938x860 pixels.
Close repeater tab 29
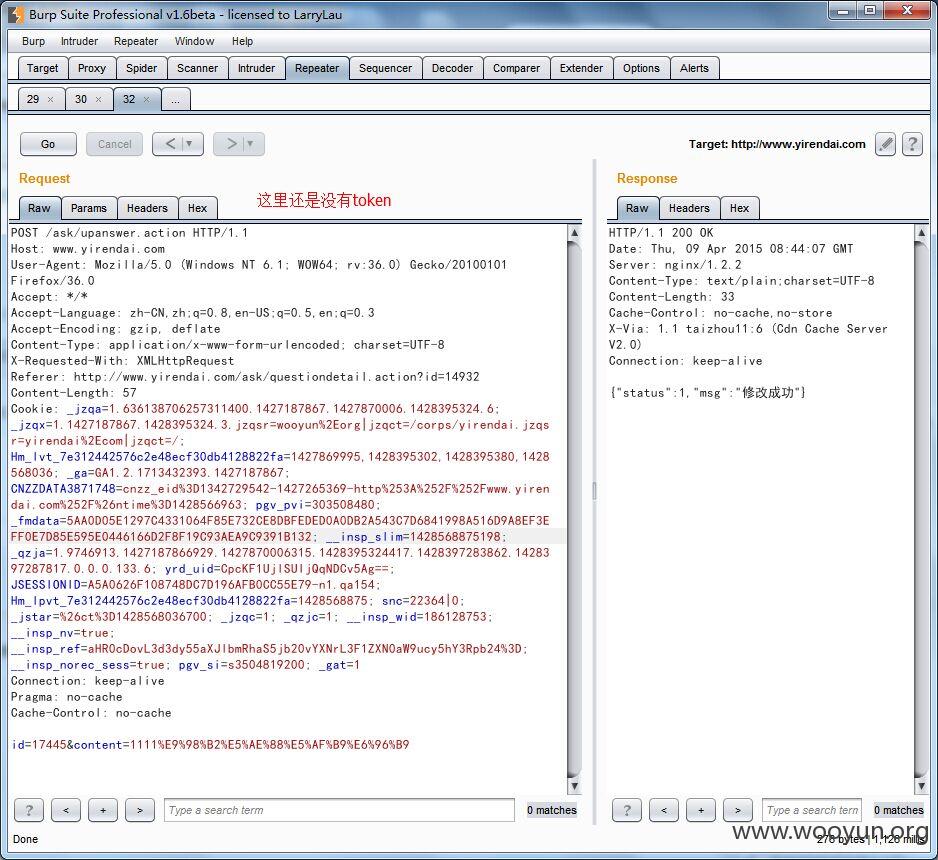[x=51, y=100]
